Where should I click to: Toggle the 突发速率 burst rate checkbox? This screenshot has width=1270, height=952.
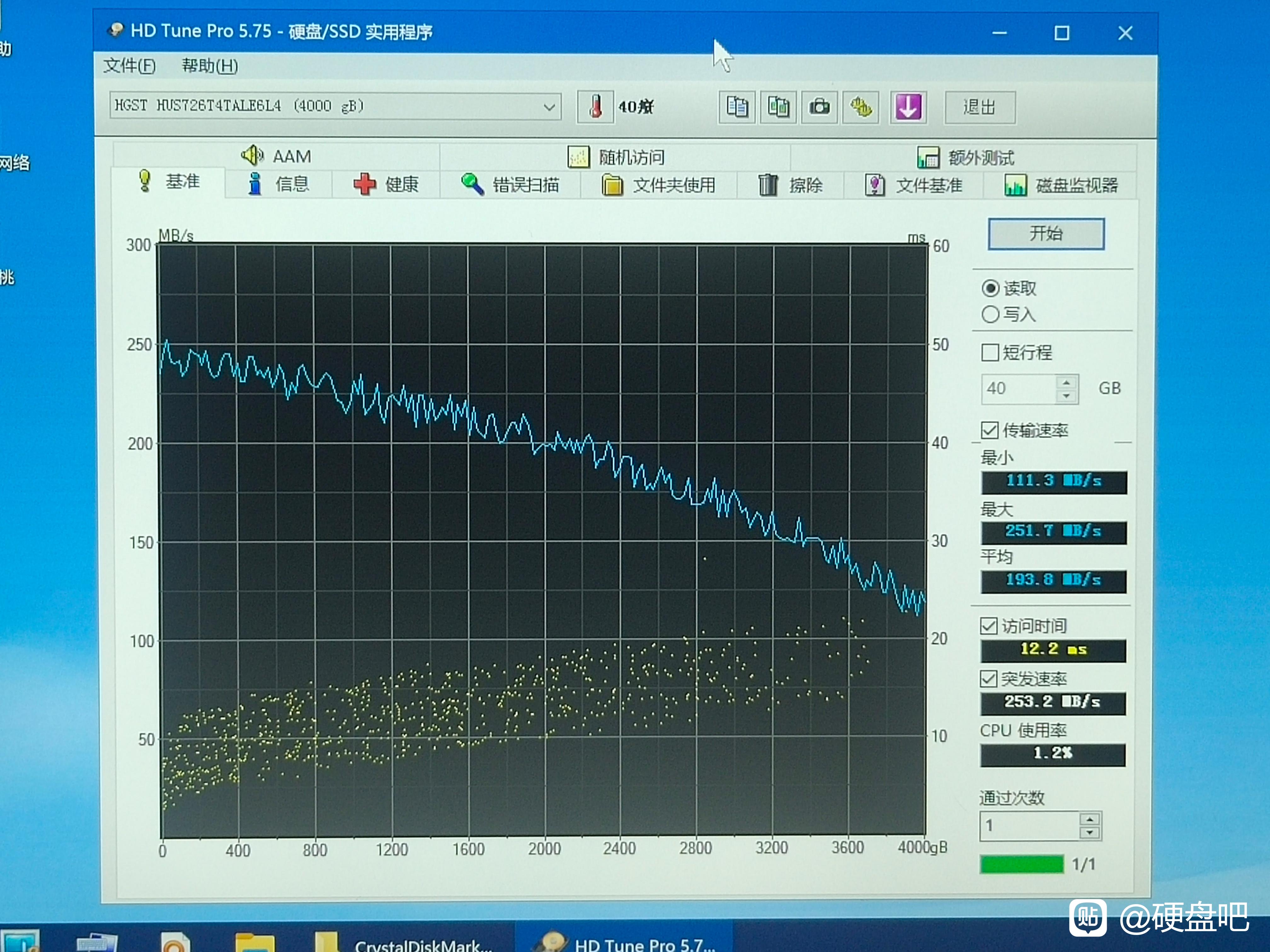(988, 679)
